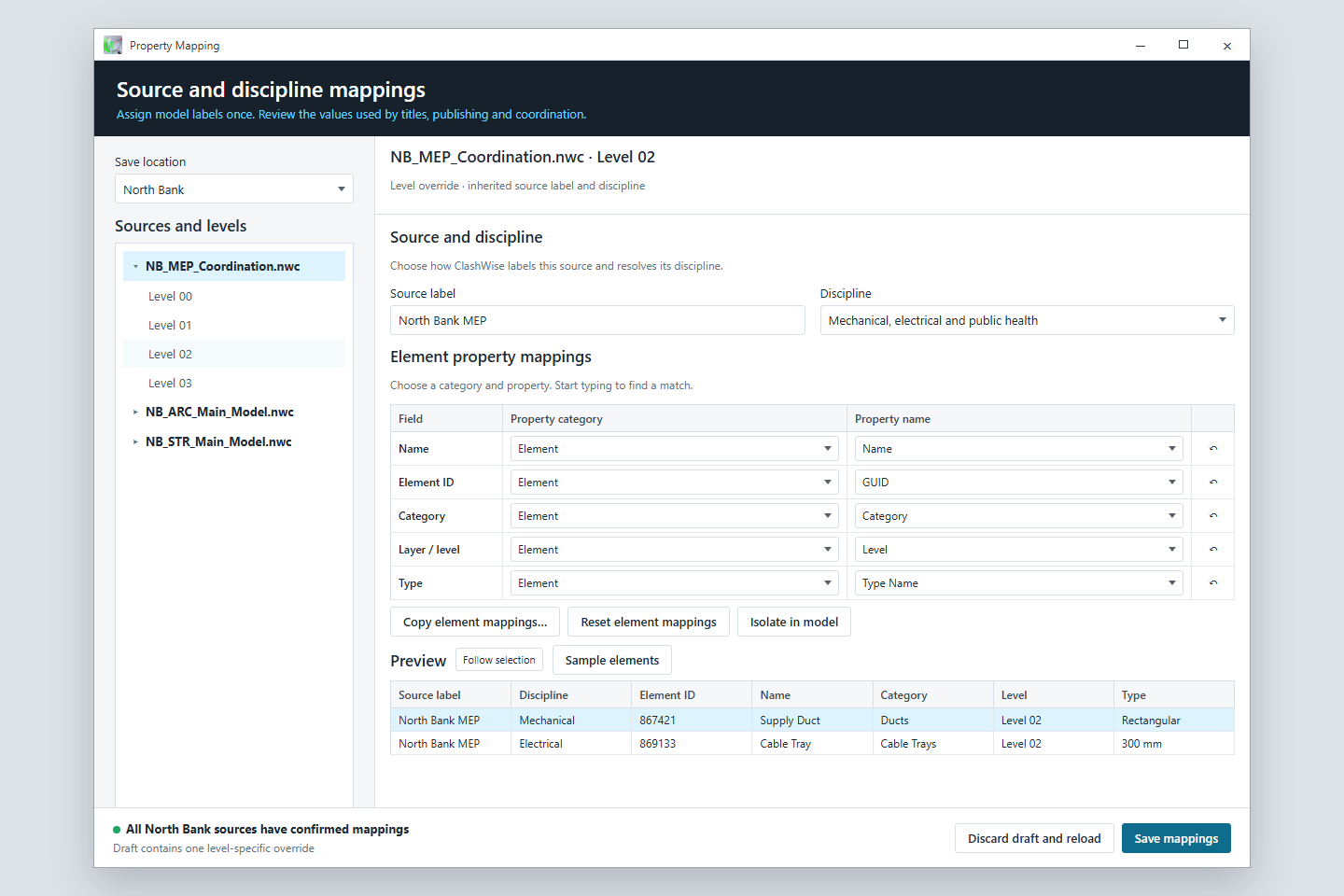Screen dimensions: 1344x896
Task: Click Reset element mappings button
Action: pos(649,622)
